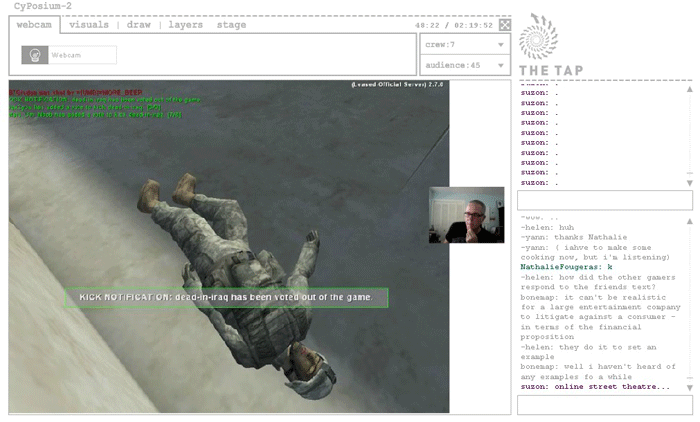Screen dimensions: 700x422
Task: Expand the audience:45 dropdown
Action: 464,65
